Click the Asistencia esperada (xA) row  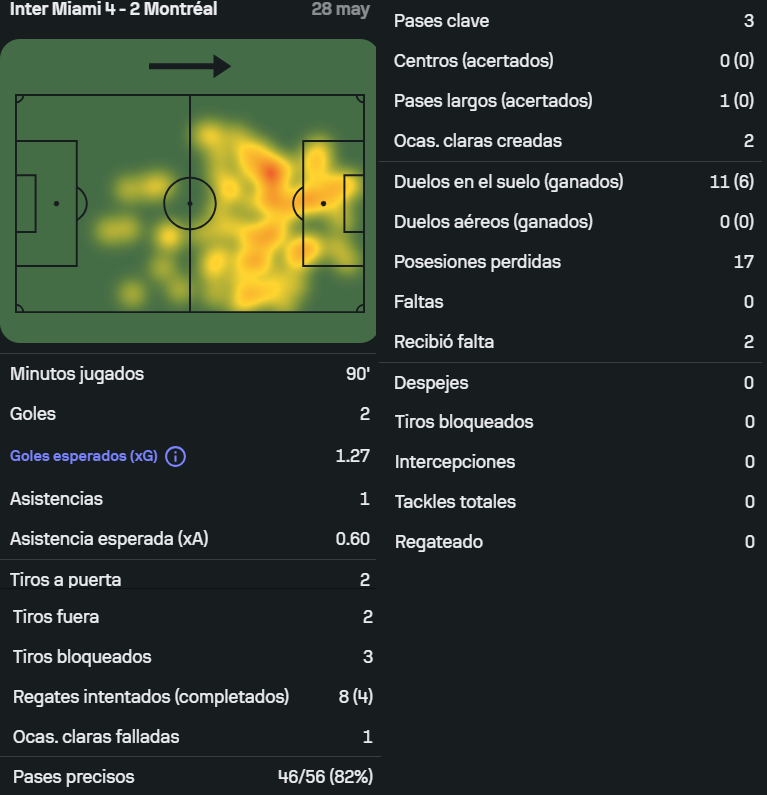coord(190,538)
